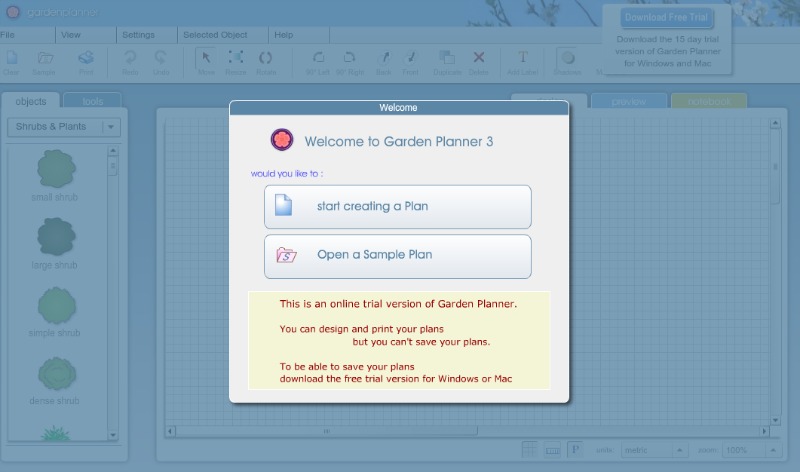This screenshot has height=472, width=800.
Task: Rotate object 90° Right
Action: coord(349,58)
